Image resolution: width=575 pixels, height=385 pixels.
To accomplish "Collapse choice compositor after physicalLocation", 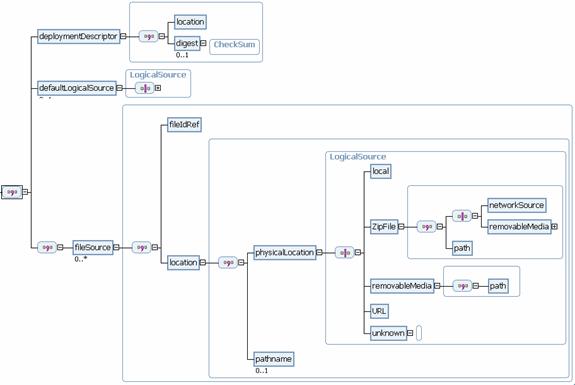I will pyautogui.click(x=358, y=253).
